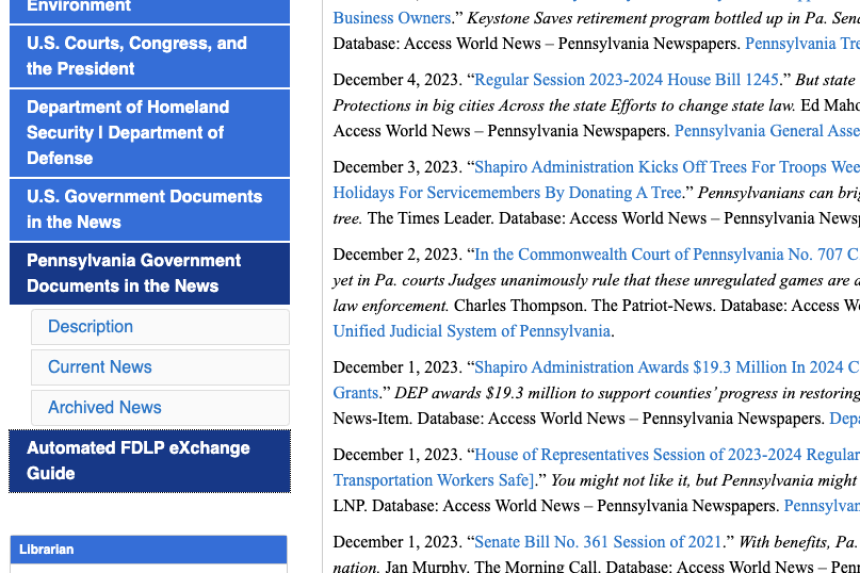Screen dimensions: 860x573
Task: Click The Morning Call source text
Action: click(535, 566)
